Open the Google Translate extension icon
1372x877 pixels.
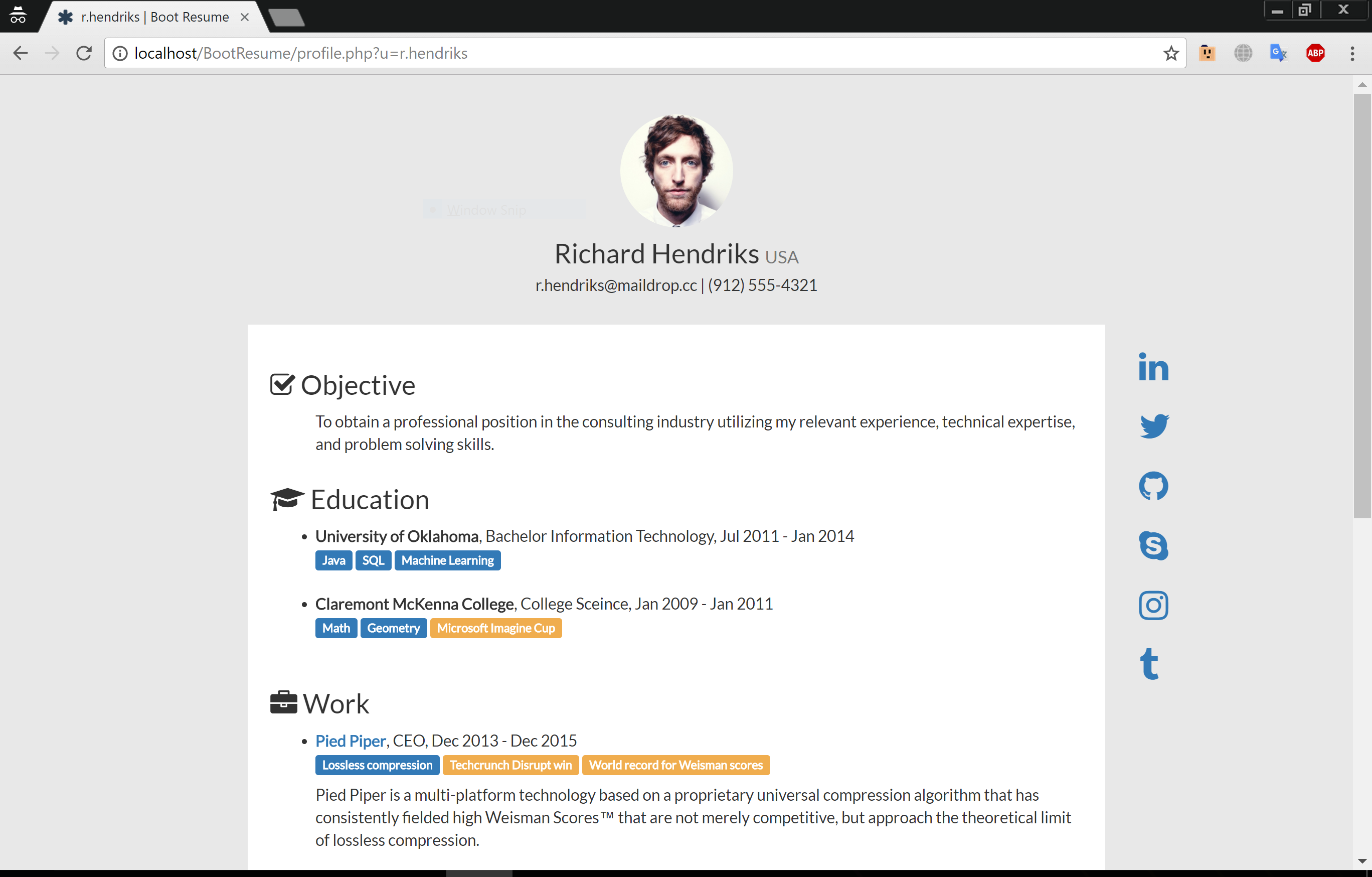[1278, 53]
